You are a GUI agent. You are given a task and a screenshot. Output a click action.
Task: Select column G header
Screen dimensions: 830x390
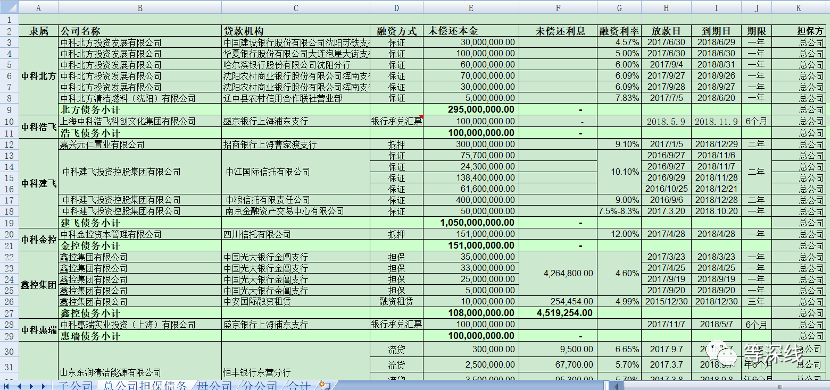point(620,7)
